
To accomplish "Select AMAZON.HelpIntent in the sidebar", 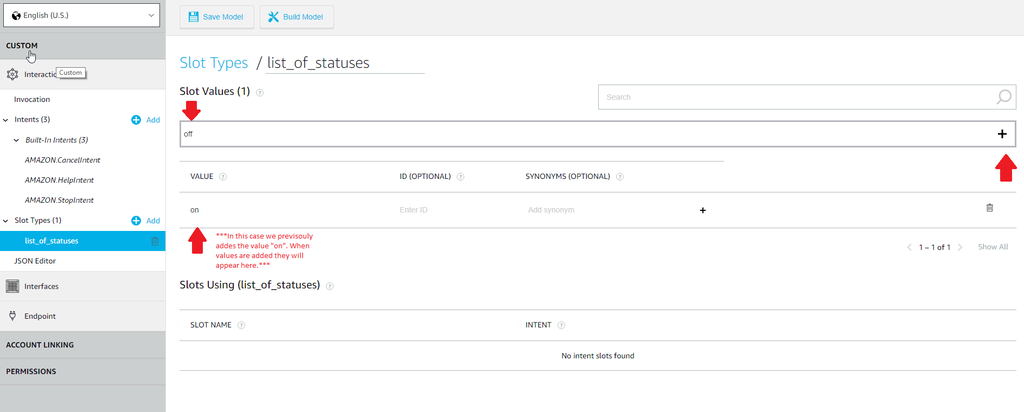I will pyautogui.click(x=61, y=180).
